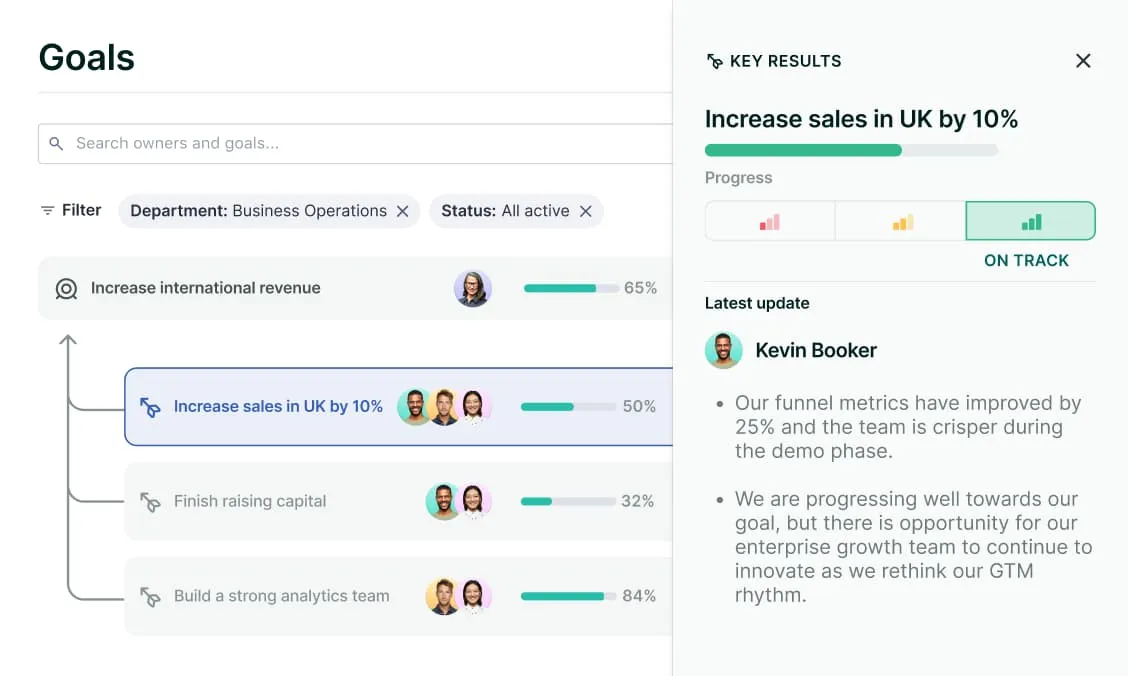This screenshot has height=676, width=1128.
Task: Click the Filter lines icon
Action: click(47, 211)
